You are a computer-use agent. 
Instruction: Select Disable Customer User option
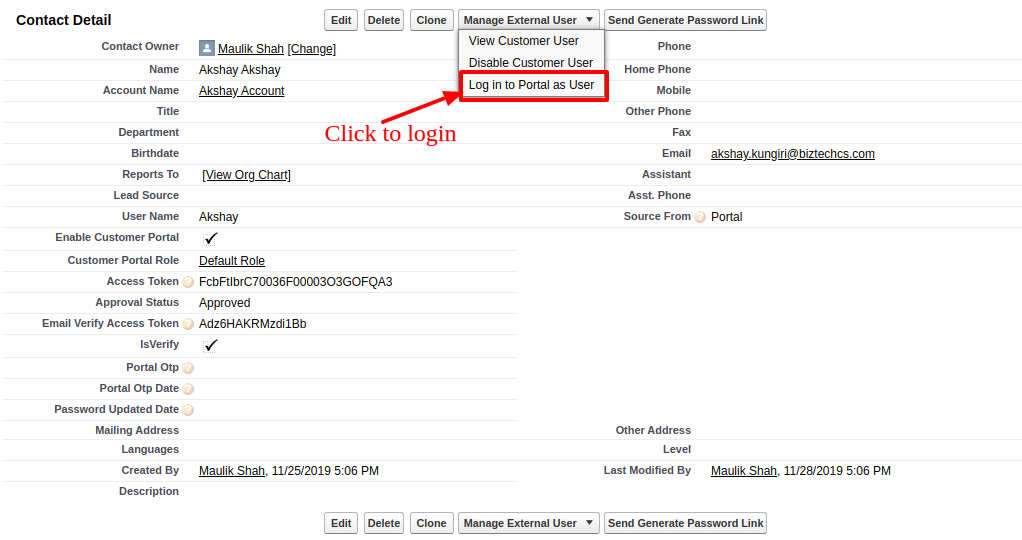pyautogui.click(x=530, y=63)
